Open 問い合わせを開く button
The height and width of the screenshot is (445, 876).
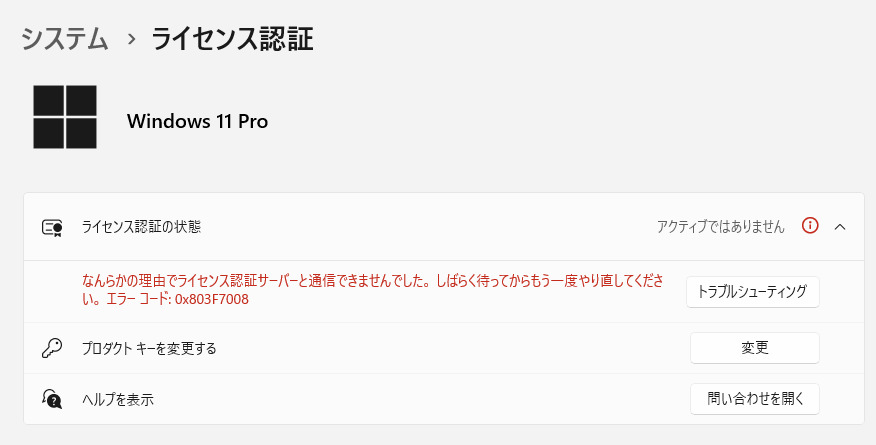tap(755, 399)
